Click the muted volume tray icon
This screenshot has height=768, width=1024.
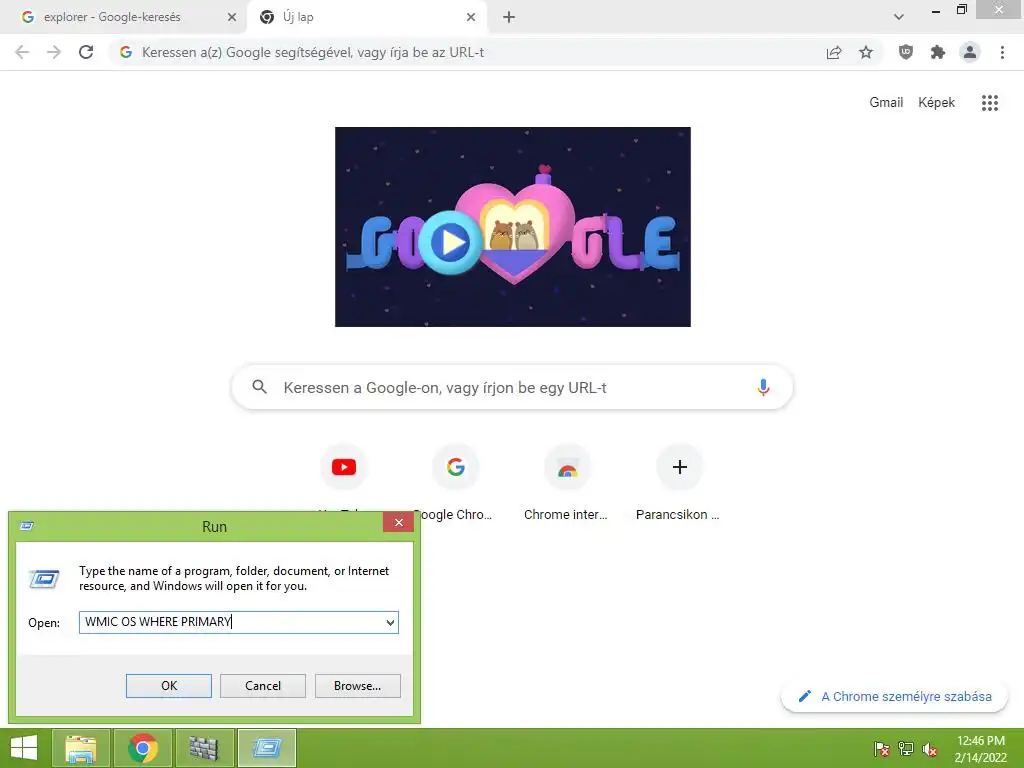coord(930,749)
